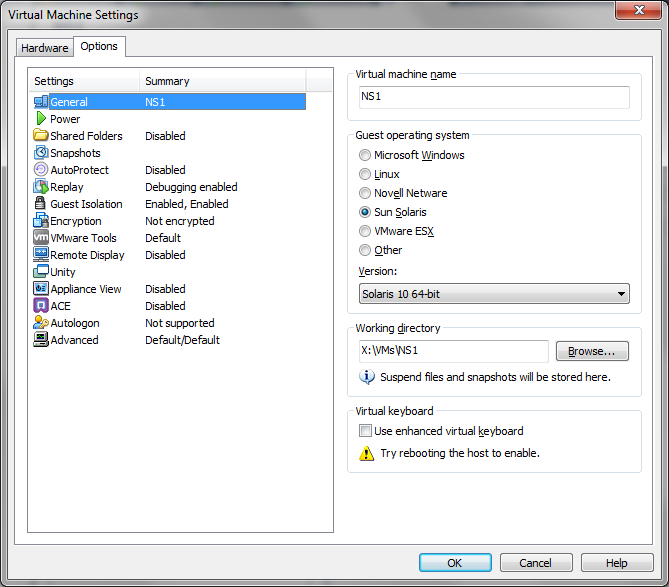This screenshot has height=587, width=669.
Task: Select the Guest Isolation row label
Action: pos(87,204)
